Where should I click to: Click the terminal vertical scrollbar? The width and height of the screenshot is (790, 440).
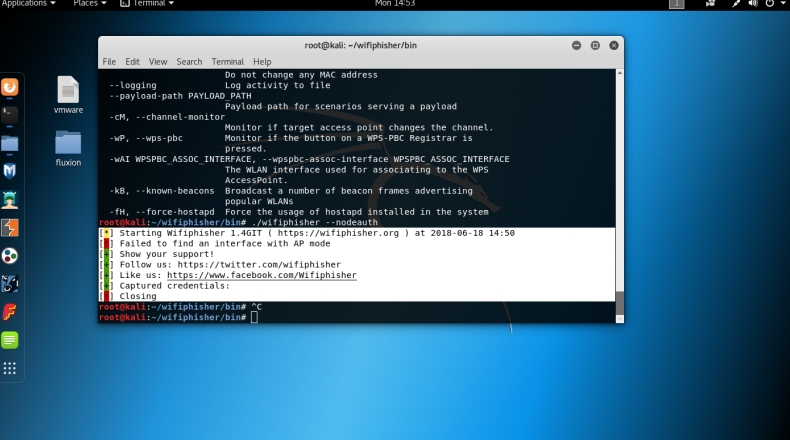[x=618, y=300]
